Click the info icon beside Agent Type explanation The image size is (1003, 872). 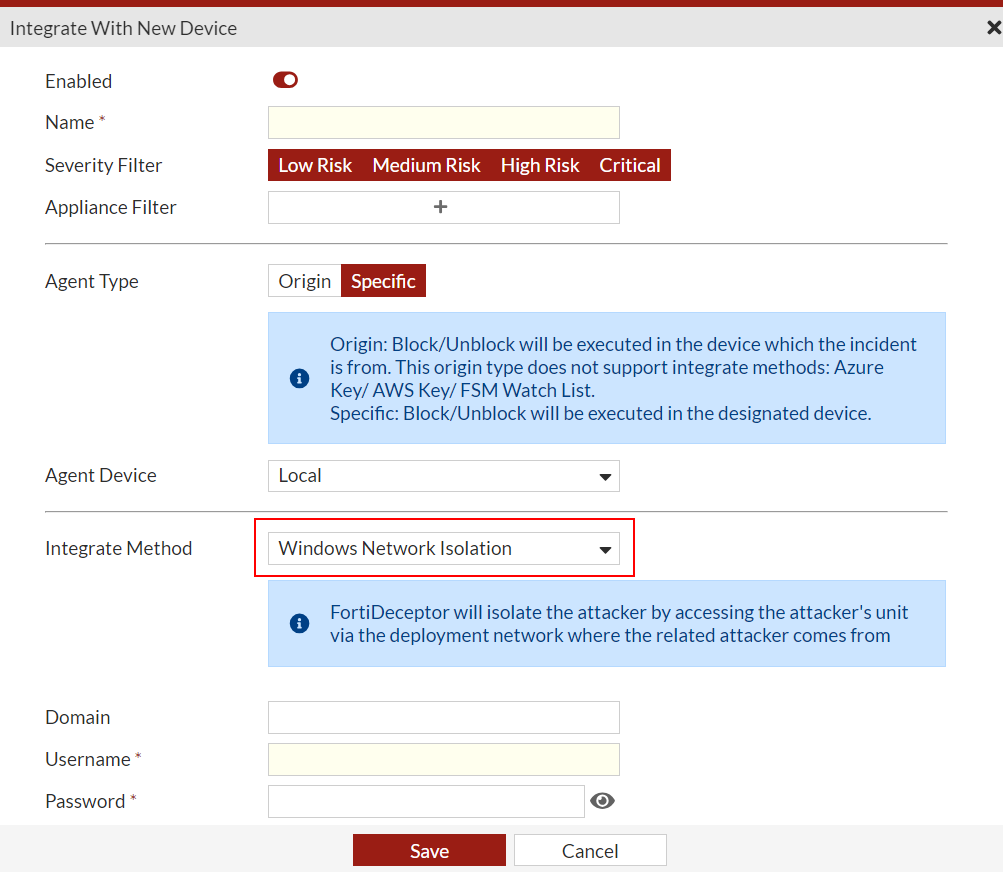(x=297, y=378)
